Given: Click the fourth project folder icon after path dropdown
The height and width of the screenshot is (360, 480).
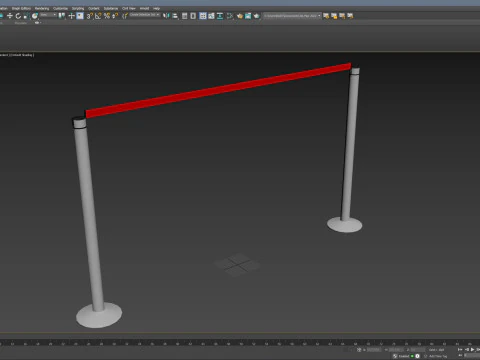Looking at the screenshot, I should 350,16.
